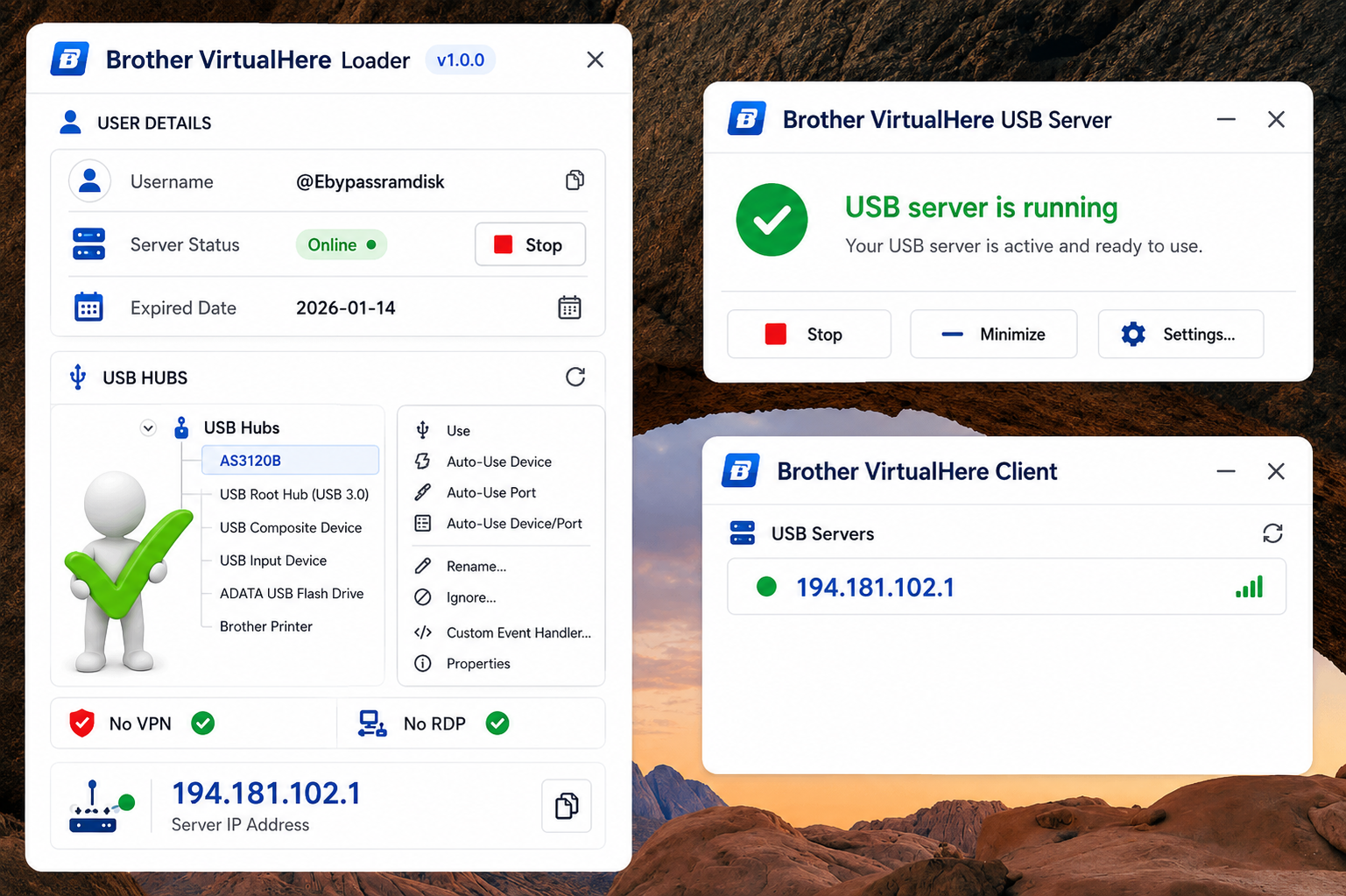
Task: Click the Minimize button in USB Server window
Action: pyautogui.click(x=993, y=334)
